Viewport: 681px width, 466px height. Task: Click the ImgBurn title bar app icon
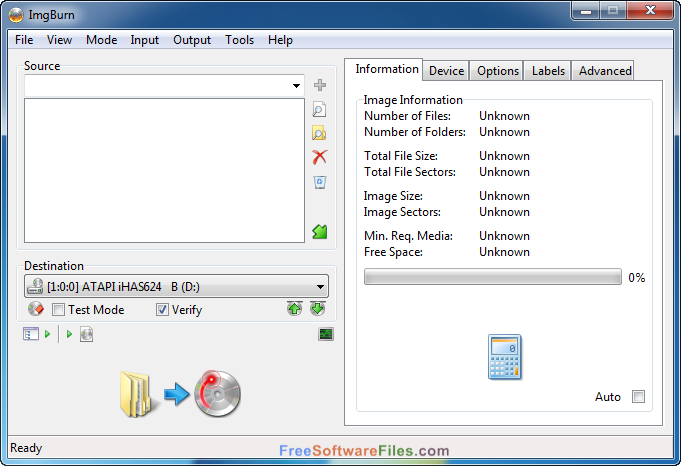[x=16, y=15]
